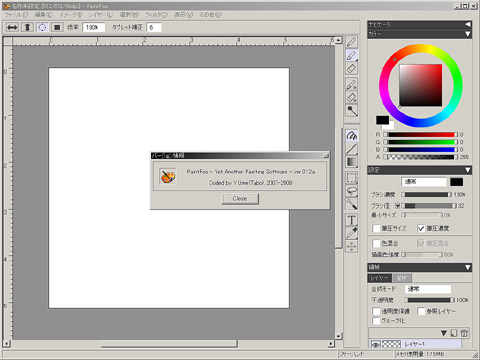Click the solid square brush shape icon
The width and height of the screenshot is (480, 360).
pyautogui.click(x=57, y=27)
